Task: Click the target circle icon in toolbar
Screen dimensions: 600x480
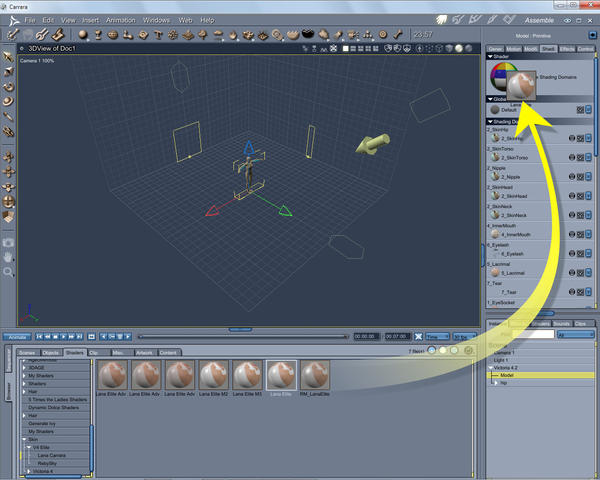Action: click(383, 35)
